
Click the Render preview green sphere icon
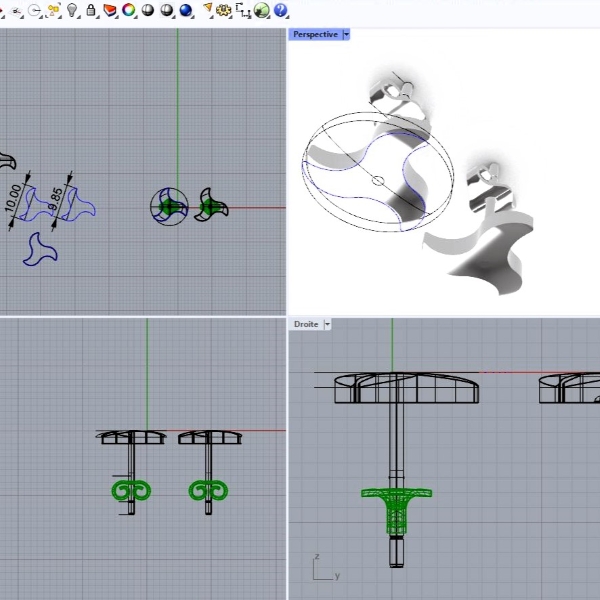pos(262,11)
